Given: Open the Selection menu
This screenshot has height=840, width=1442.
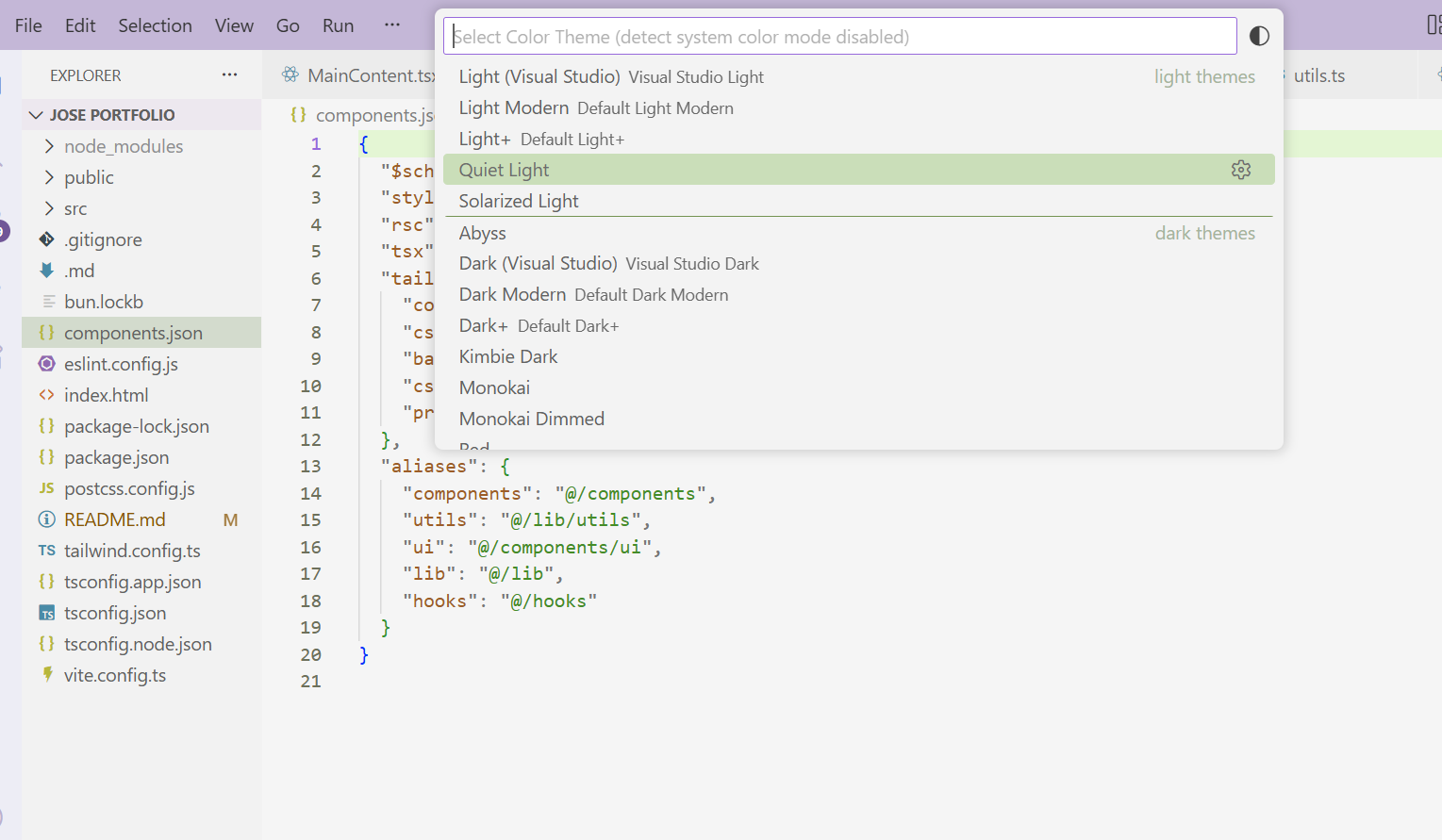Looking at the screenshot, I should (155, 25).
